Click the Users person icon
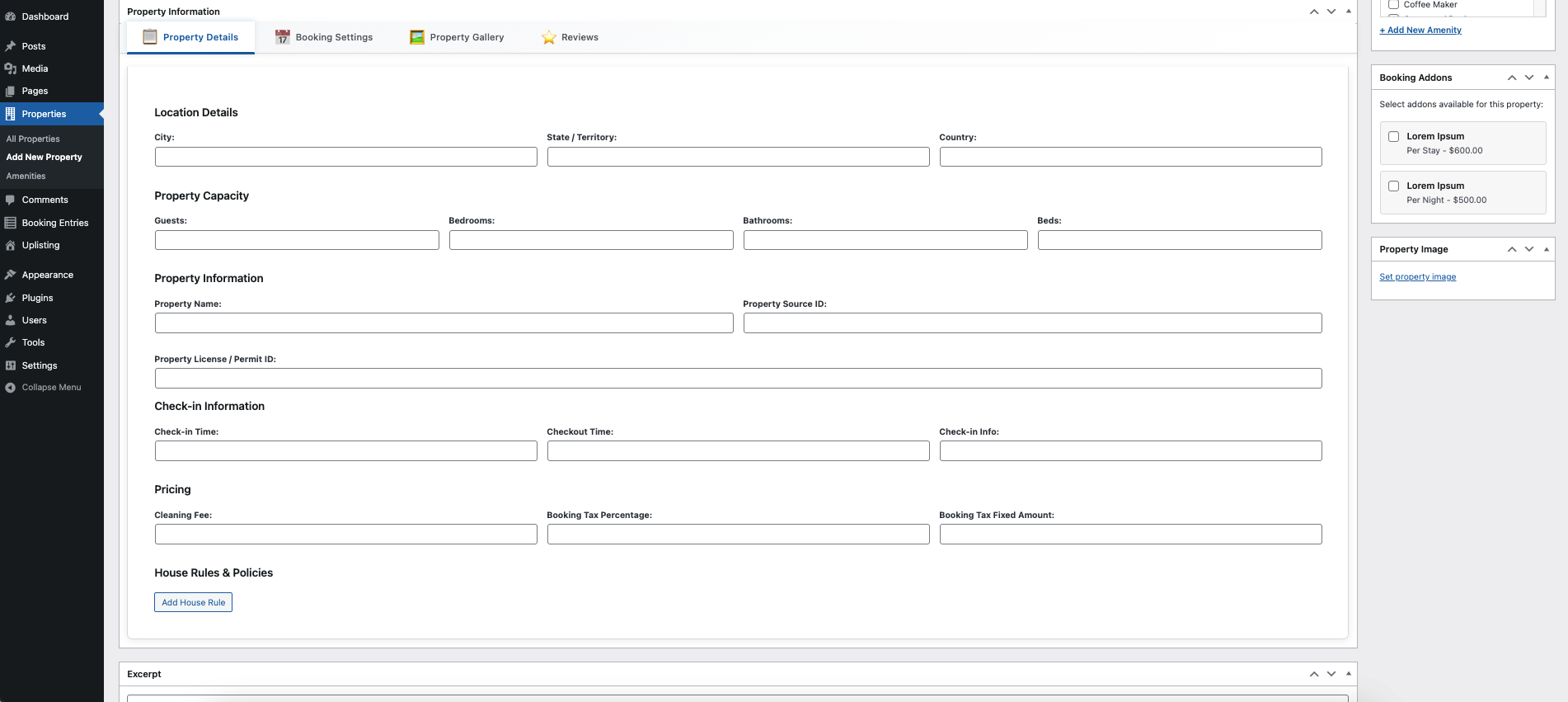 click(11, 320)
